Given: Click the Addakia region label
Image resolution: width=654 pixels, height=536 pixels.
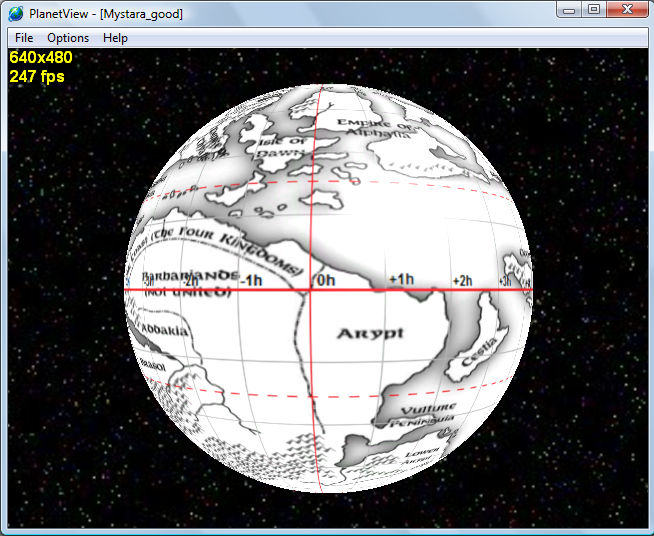Looking at the screenshot, I should pyautogui.click(x=165, y=330).
